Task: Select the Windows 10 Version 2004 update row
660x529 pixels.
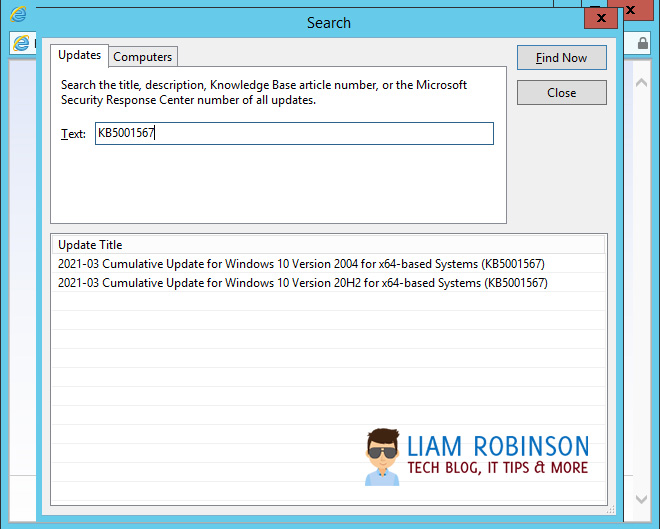Action: tap(328, 264)
